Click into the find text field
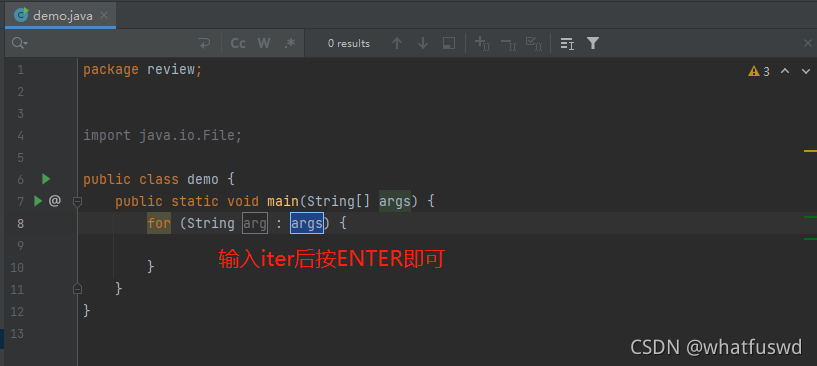The width and height of the screenshot is (817, 366). point(109,43)
